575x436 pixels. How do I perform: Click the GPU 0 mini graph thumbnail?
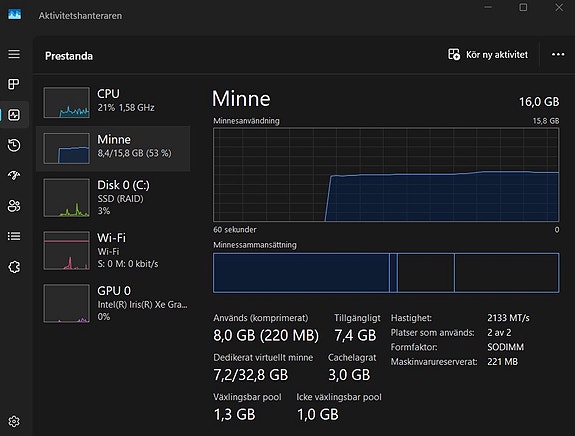(66, 303)
